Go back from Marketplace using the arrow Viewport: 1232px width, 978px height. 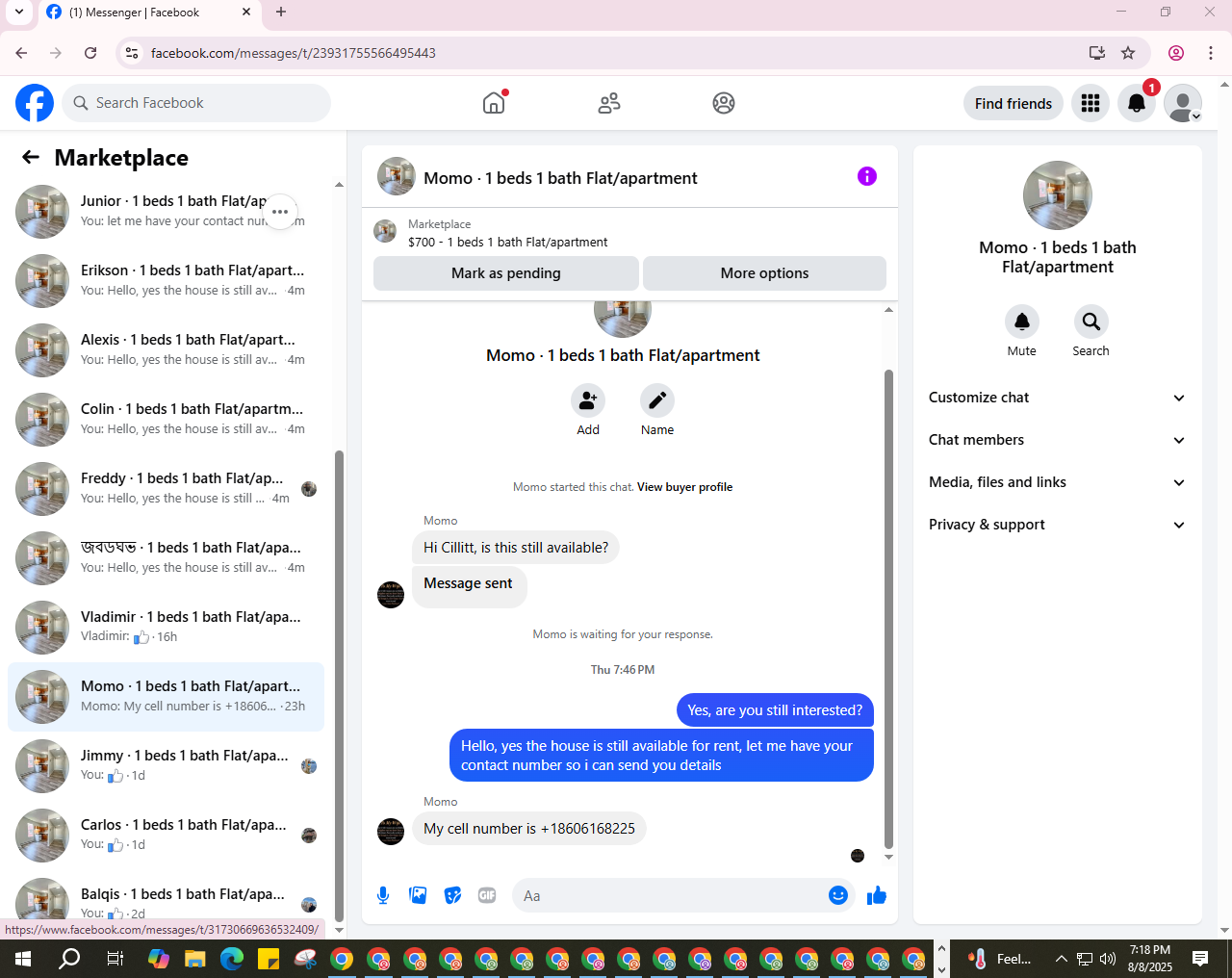tap(31, 157)
